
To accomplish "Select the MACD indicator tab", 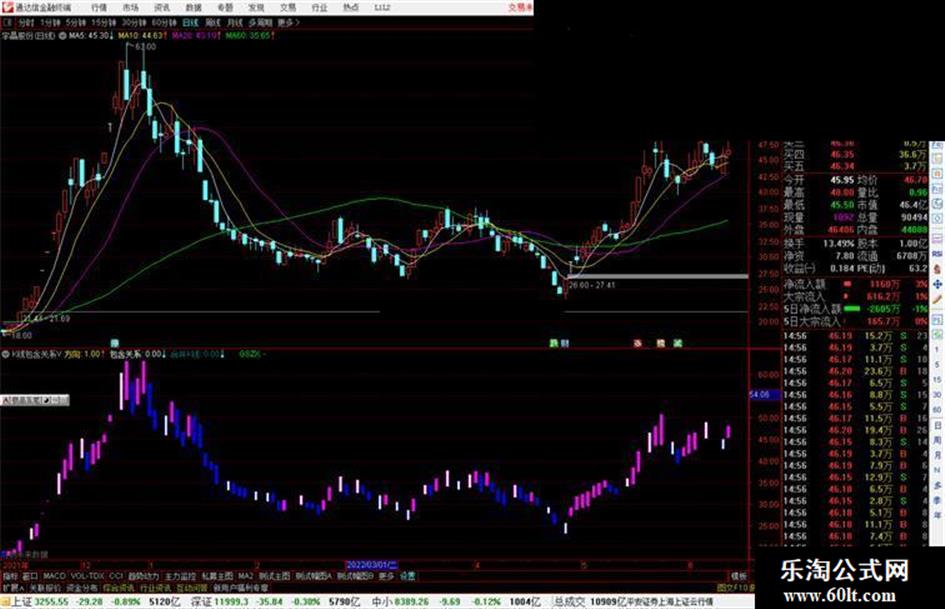I will click(x=54, y=576).
